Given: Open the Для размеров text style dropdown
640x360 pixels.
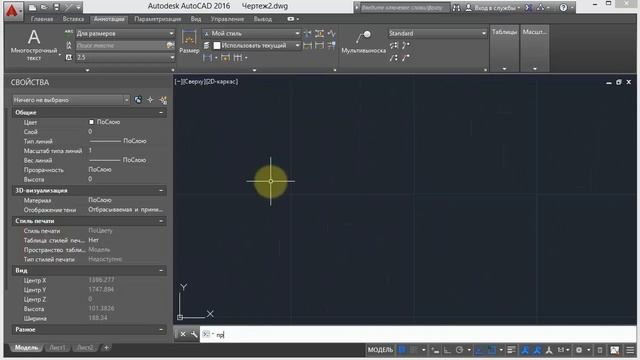Looking at the screenshot, I should coord(125,33).
